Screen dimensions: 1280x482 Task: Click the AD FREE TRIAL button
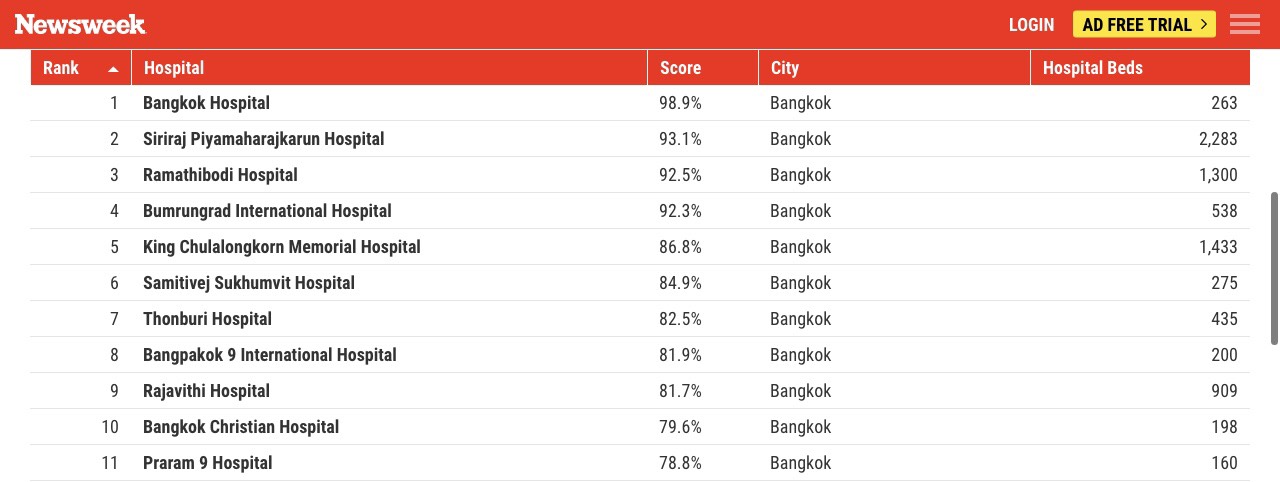tap(1144, 25)
